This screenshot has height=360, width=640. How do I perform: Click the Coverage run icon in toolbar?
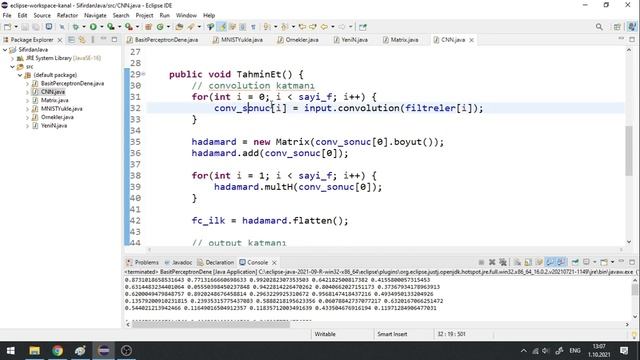pos(111,27)
